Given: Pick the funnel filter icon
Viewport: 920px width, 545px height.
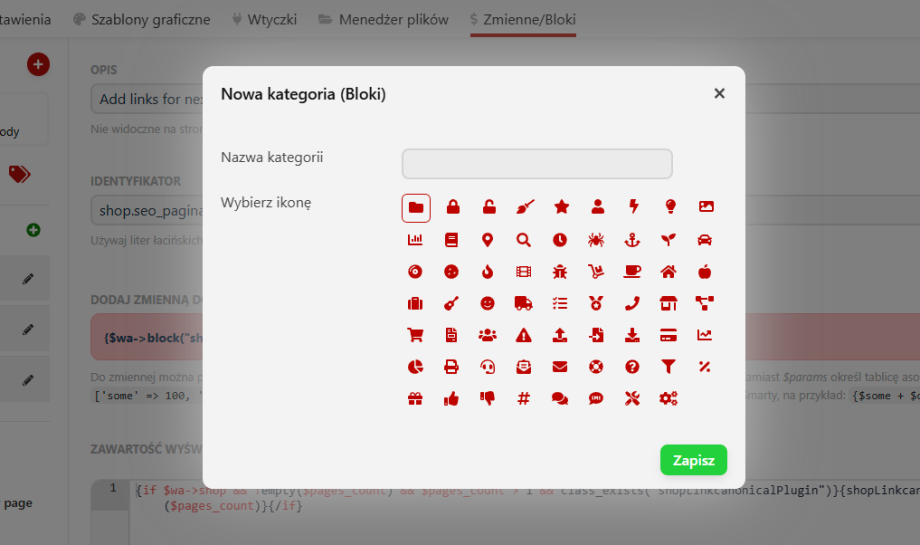Looking at the screenshot, I should coord(669,367).
